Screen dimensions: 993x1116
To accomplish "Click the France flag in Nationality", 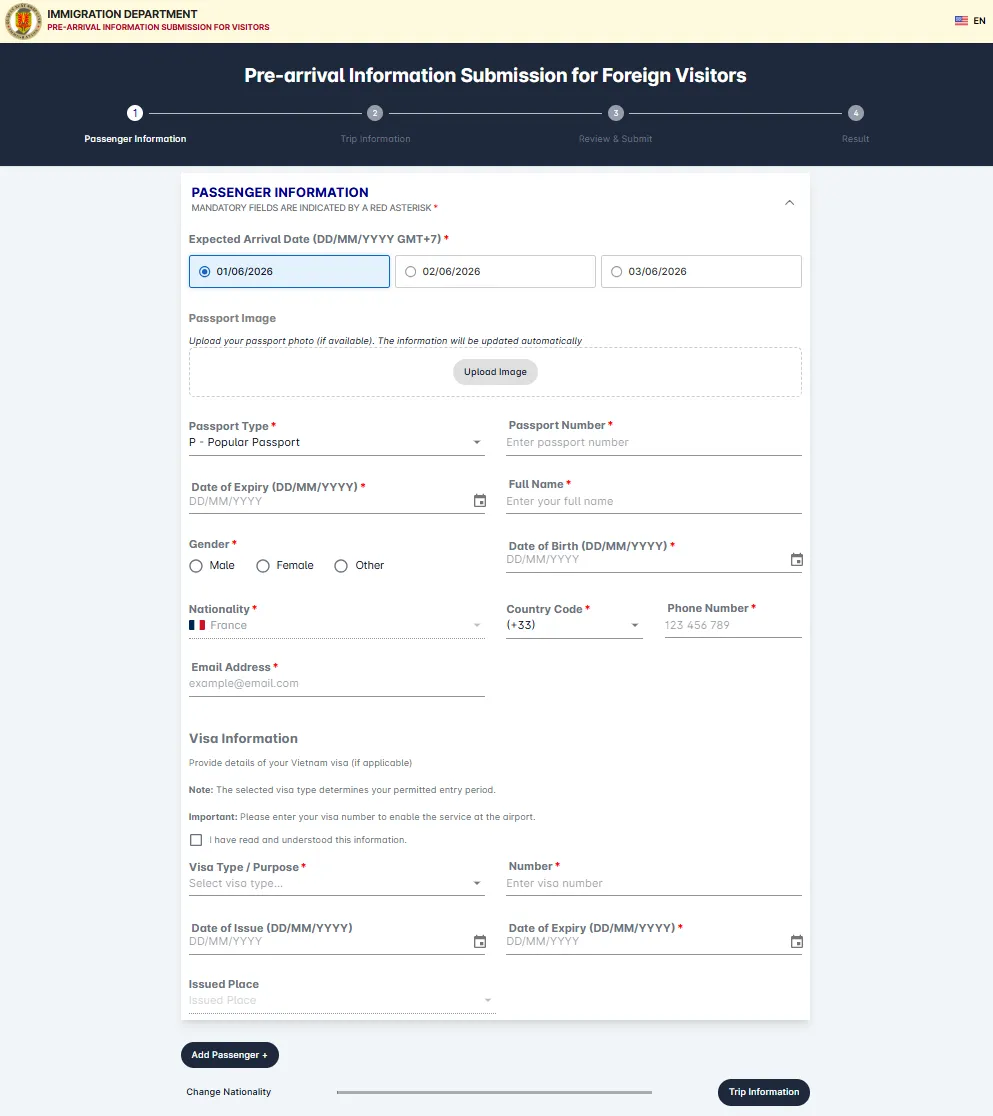I will tap(197, 625).
